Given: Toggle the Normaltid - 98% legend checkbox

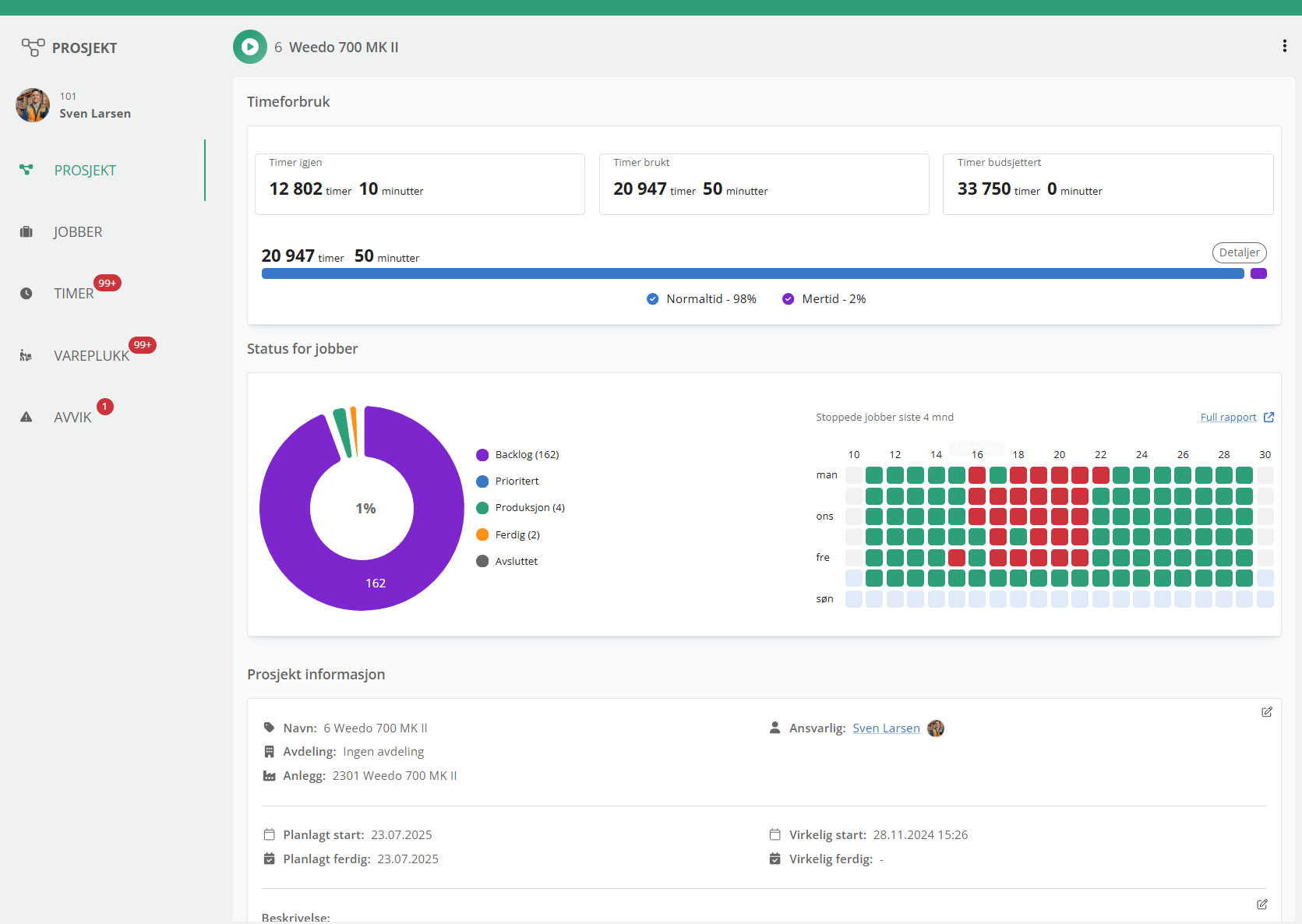Looking at the screenshot, I should [653, 299].
